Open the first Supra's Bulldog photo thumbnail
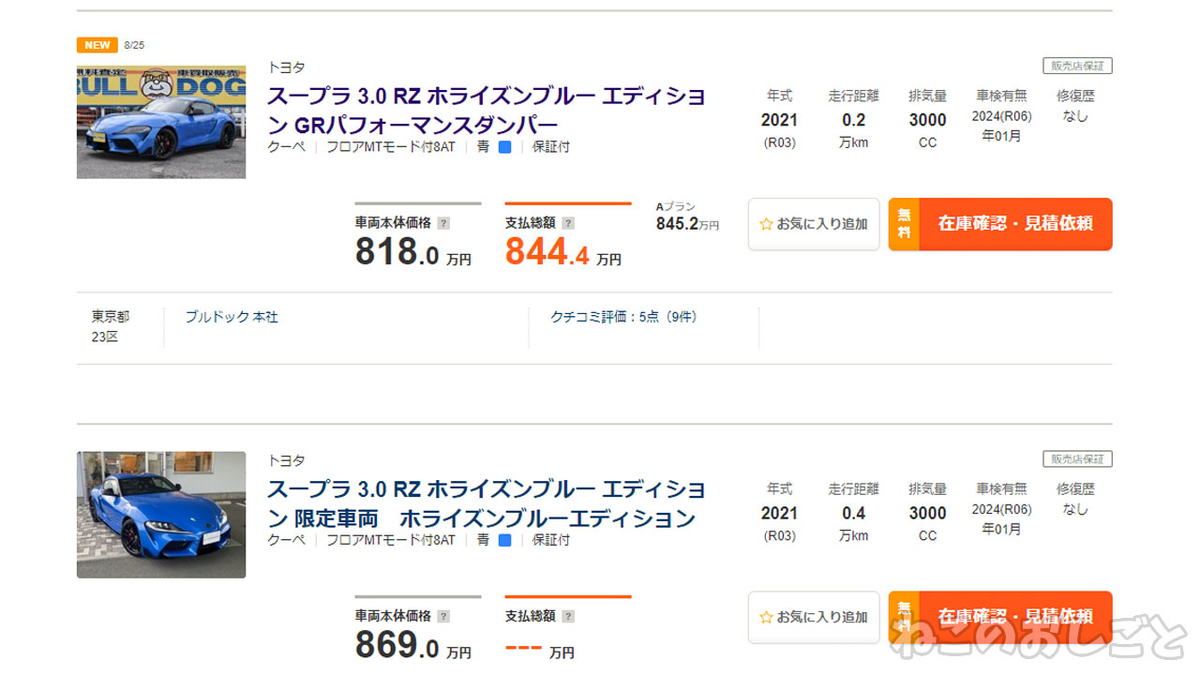Image resolution: width=1200 pixels, height=675 pixels. (x=161, y=122)
